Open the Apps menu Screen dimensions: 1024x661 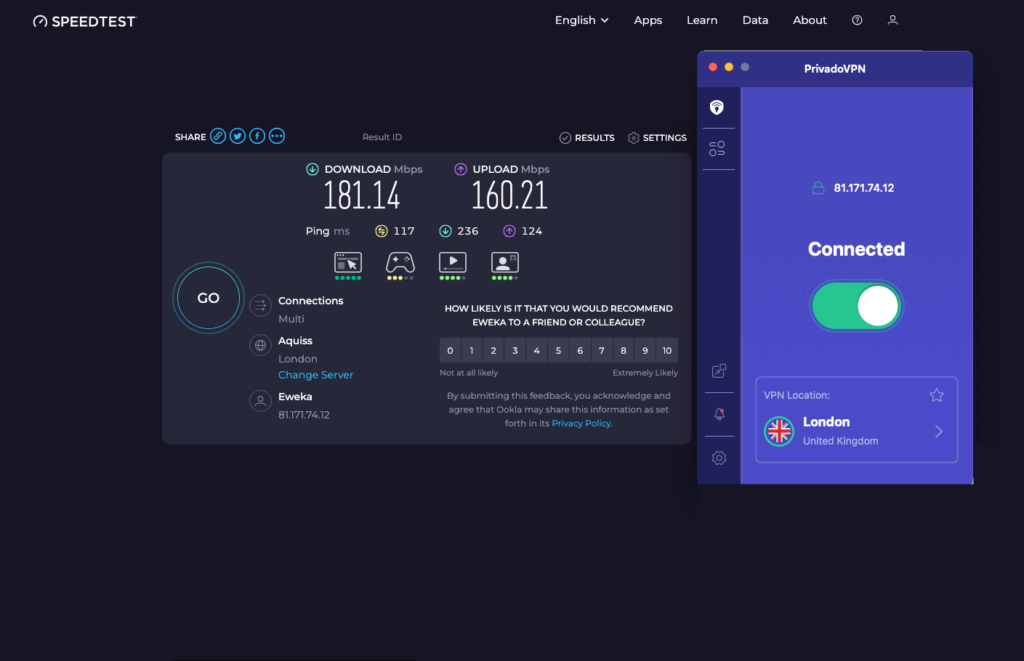[648, 20]
